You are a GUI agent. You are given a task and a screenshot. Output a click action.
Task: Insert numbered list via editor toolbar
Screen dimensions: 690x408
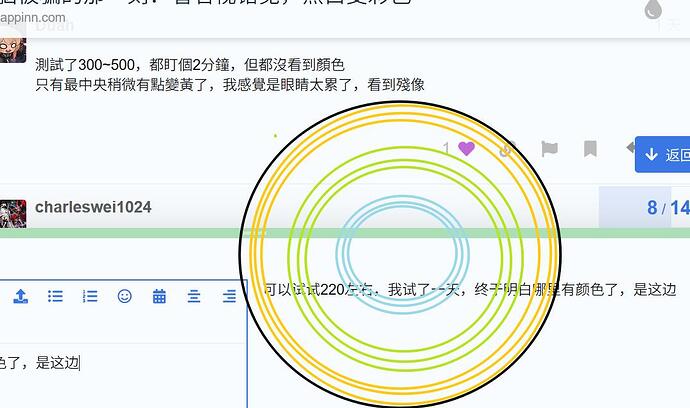click(90, 296)
